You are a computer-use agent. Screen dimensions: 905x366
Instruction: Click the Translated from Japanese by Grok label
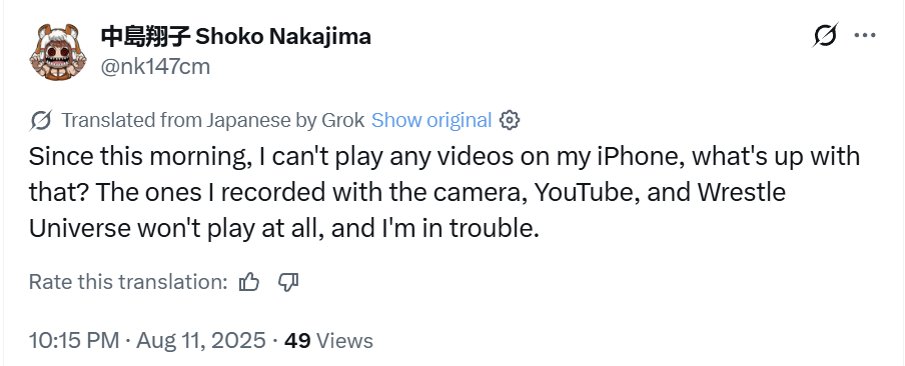213,120
